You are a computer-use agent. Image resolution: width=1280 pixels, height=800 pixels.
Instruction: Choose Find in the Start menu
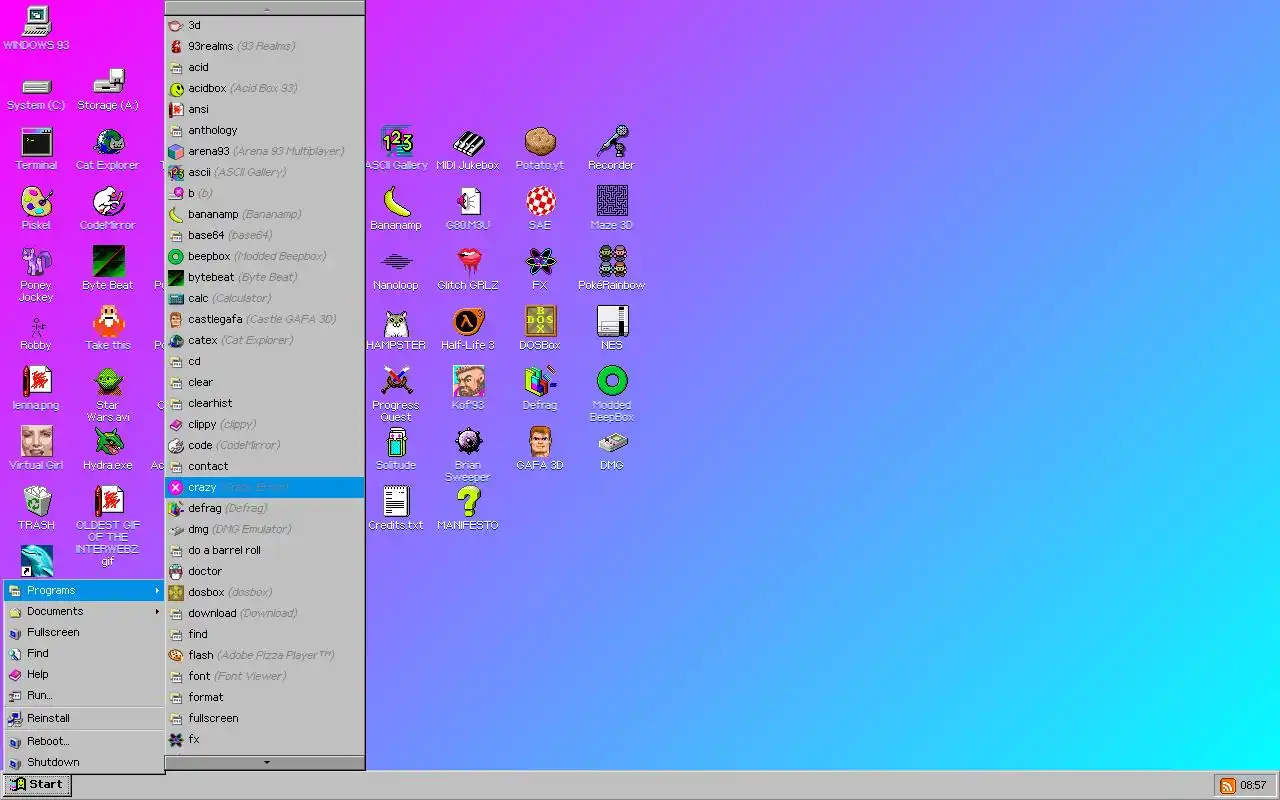(84, 653)
